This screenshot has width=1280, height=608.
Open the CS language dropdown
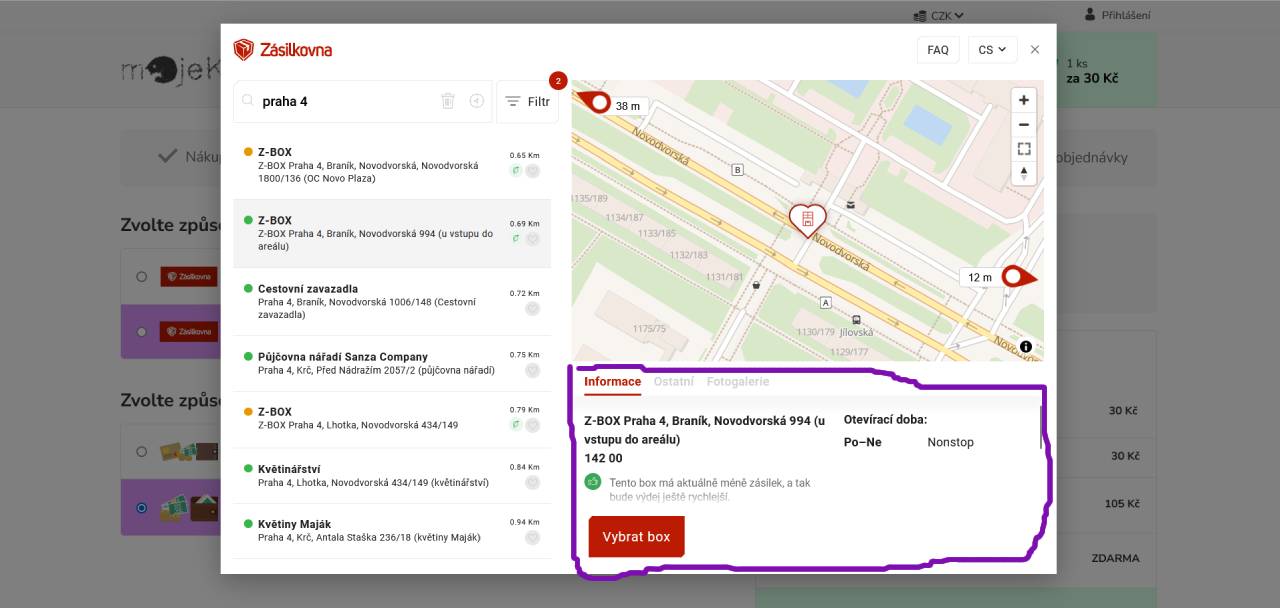(x=992, y=50)
